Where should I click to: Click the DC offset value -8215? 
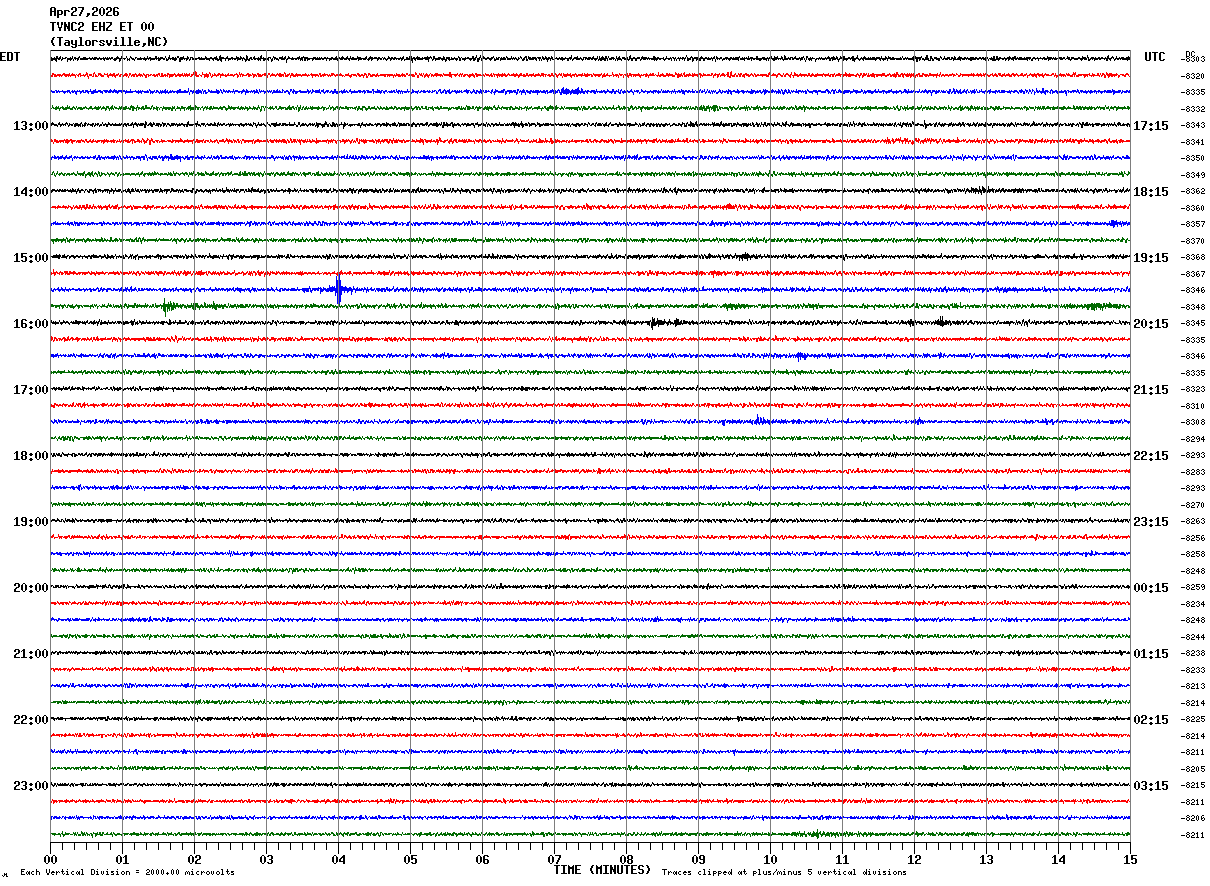[x=1194, y=785]
